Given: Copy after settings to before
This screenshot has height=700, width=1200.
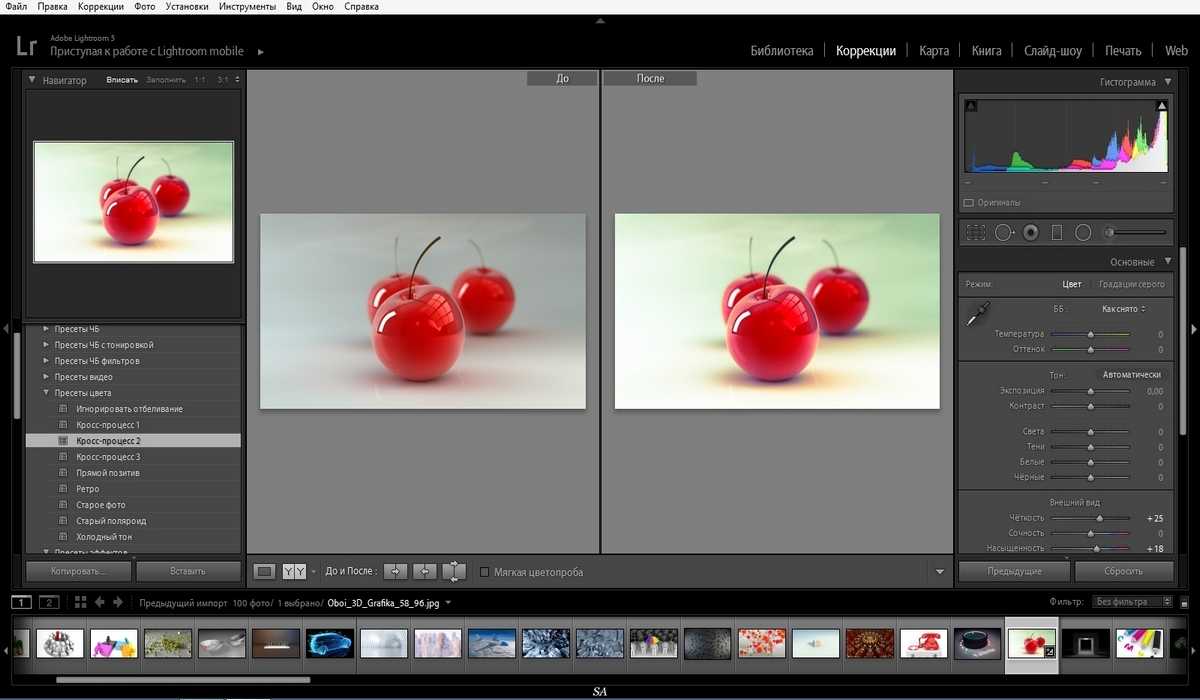Looking at the screenshot, I should pos(425,571).
